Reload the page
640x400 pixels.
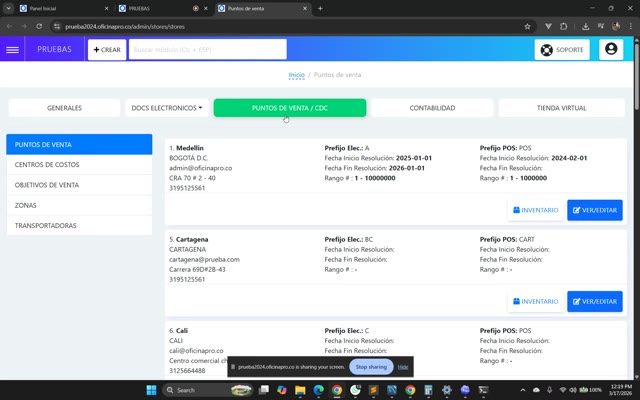click(x=39, y=26)
